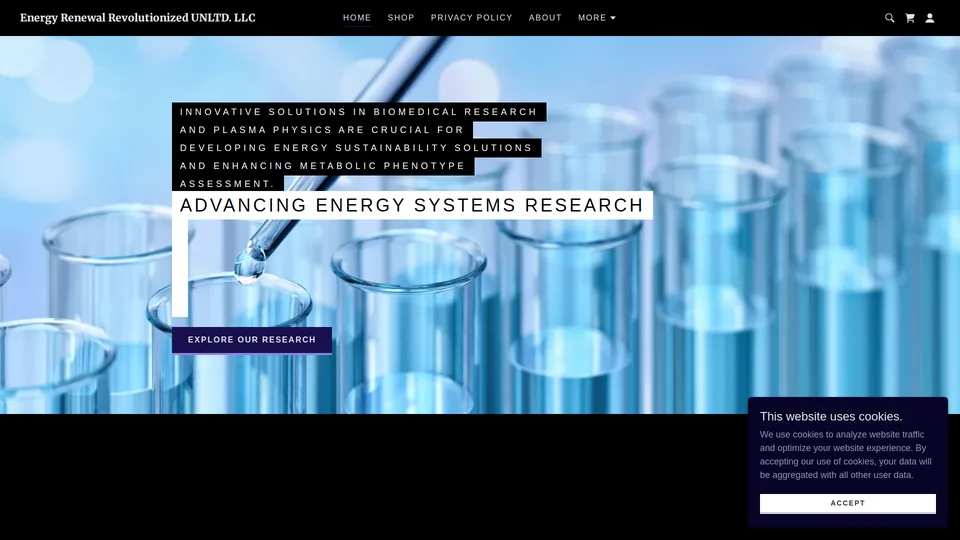This screenshot has height=540, width=960.
Task: Click the 'This website uses cookies.' heading
Action: click(x=831, y=416)
